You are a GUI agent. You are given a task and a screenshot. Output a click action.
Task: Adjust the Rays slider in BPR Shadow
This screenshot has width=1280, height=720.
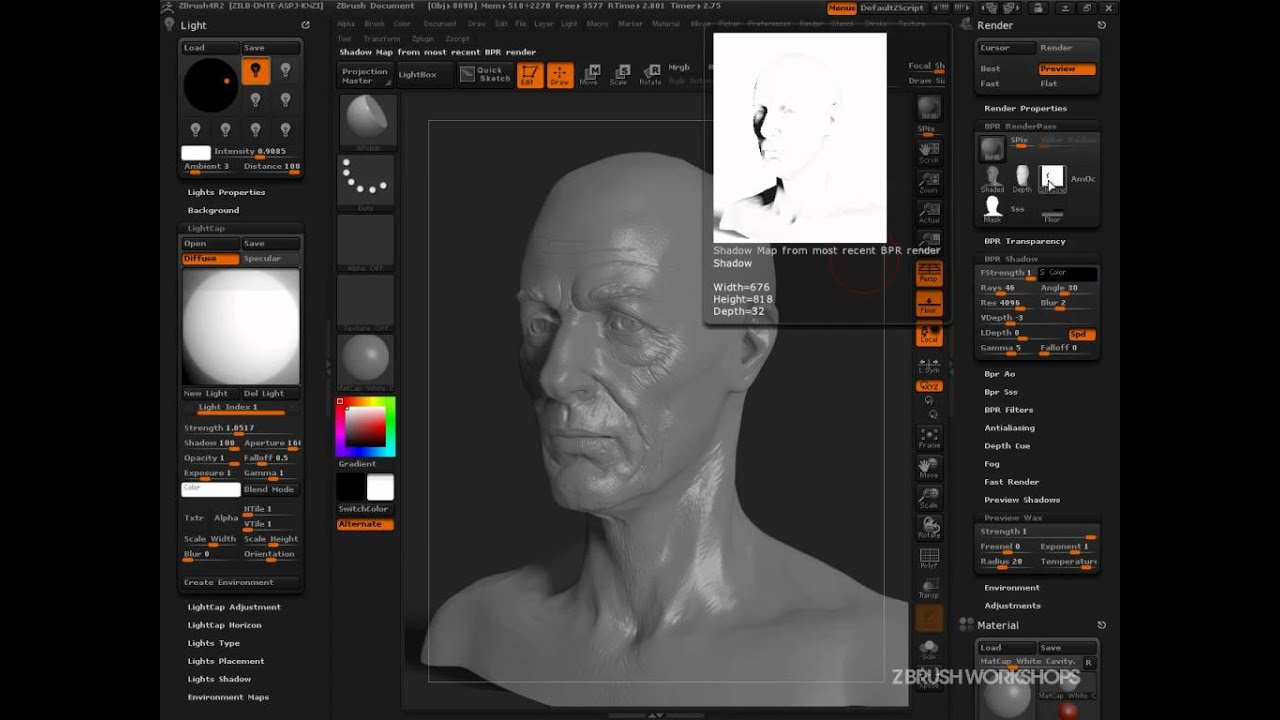(1007, 288)
